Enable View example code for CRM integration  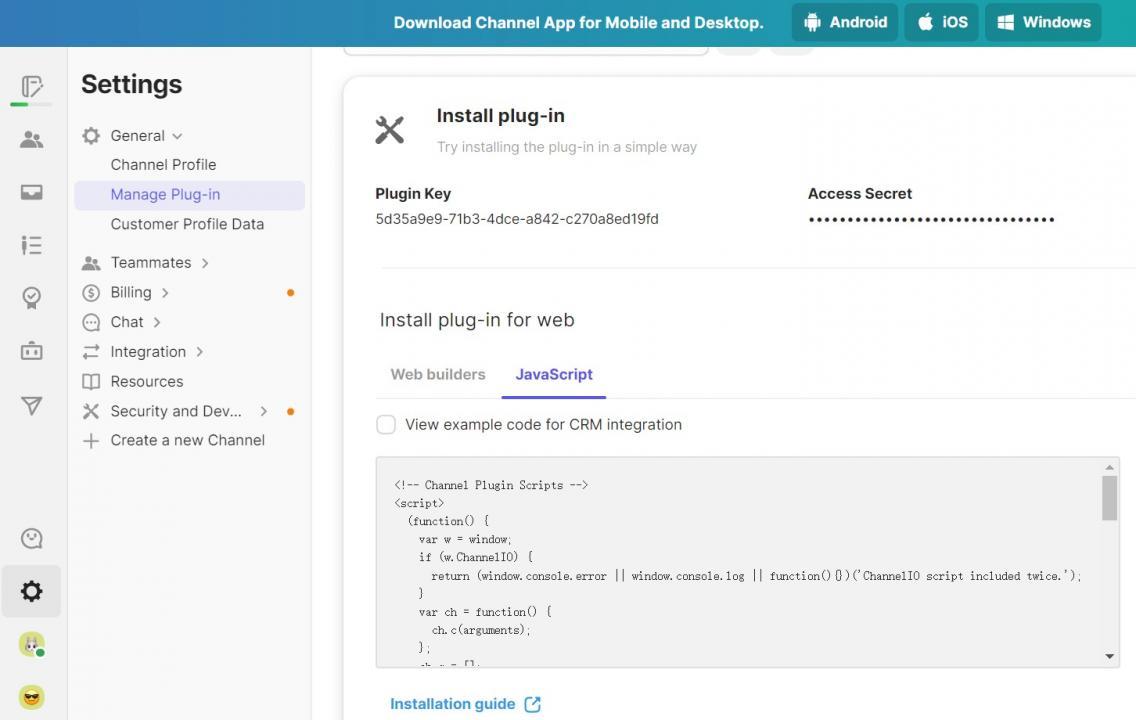pos(386,424)
